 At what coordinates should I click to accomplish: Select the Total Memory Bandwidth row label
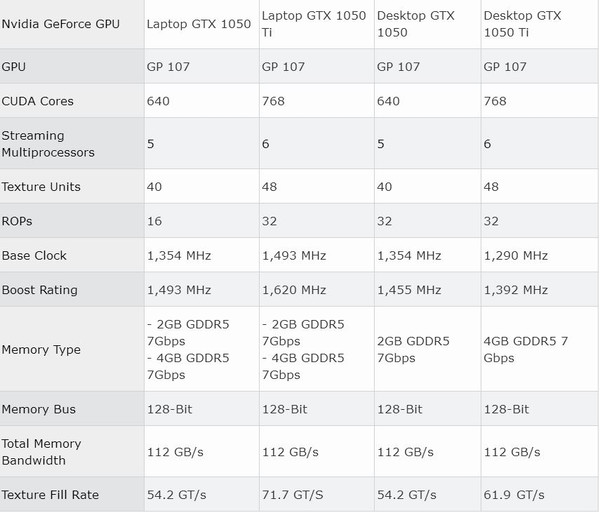[x=42, y=451]
